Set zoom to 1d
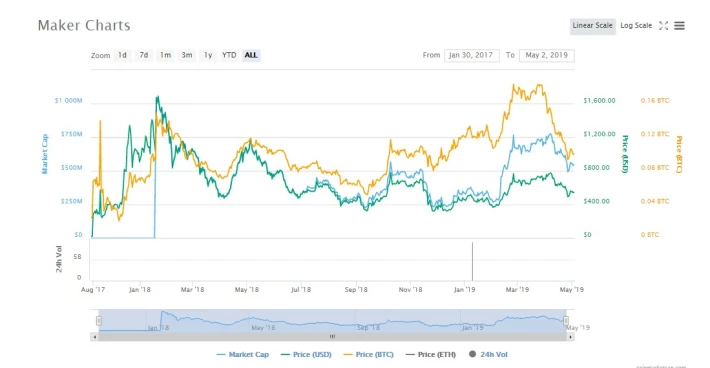 122,55
